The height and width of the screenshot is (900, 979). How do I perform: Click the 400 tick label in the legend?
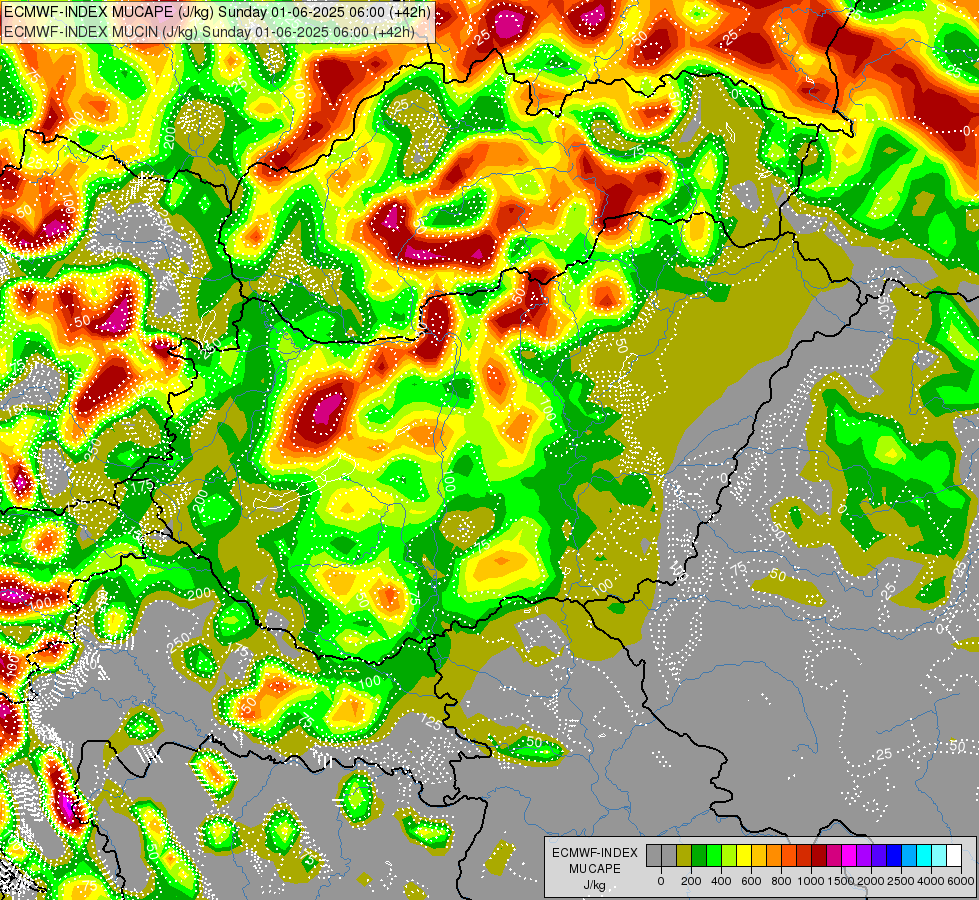(x=721, y=881)
